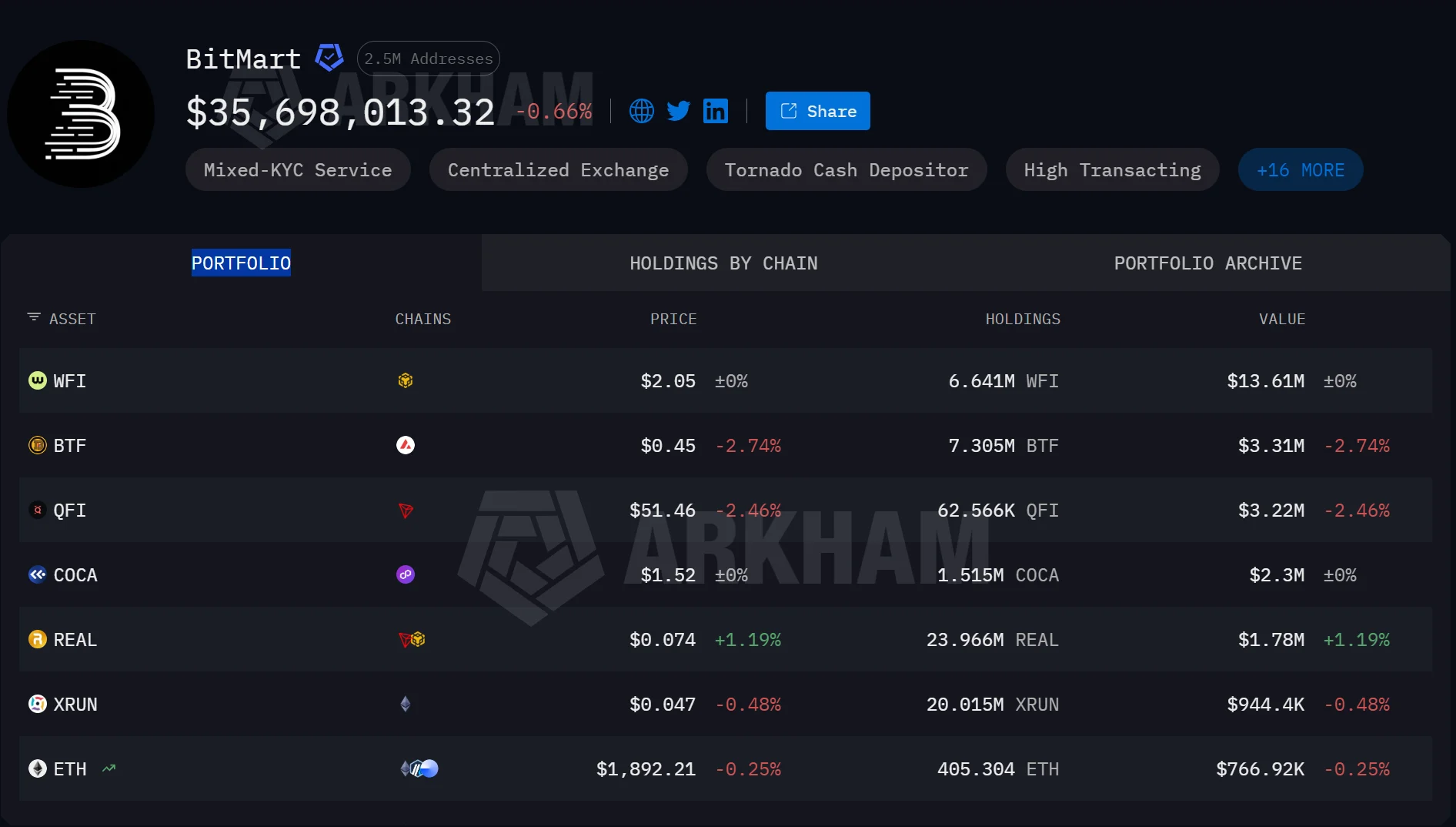This screenshot has width=1456, height=827.
Task: Click the Share button
Action: [x=817, y=111]
